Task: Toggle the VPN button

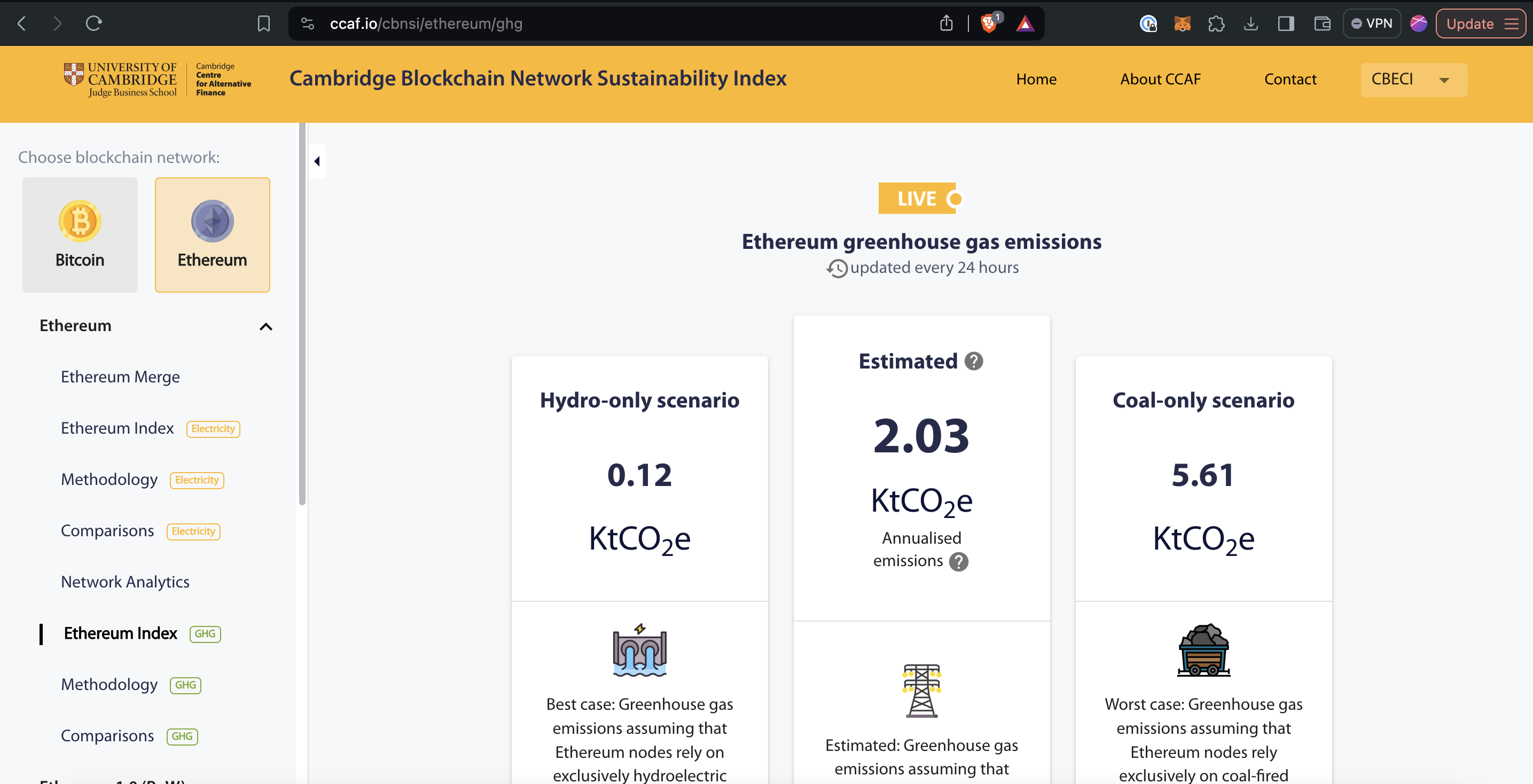Action: pos(1372,24)
